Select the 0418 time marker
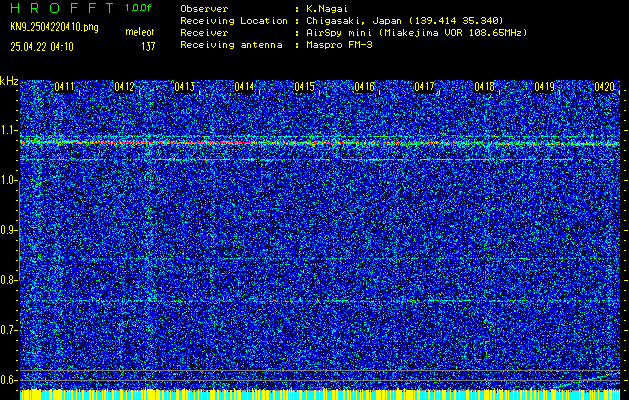The width and height of the screenshot is (629, 400). [x=485, y=87]
